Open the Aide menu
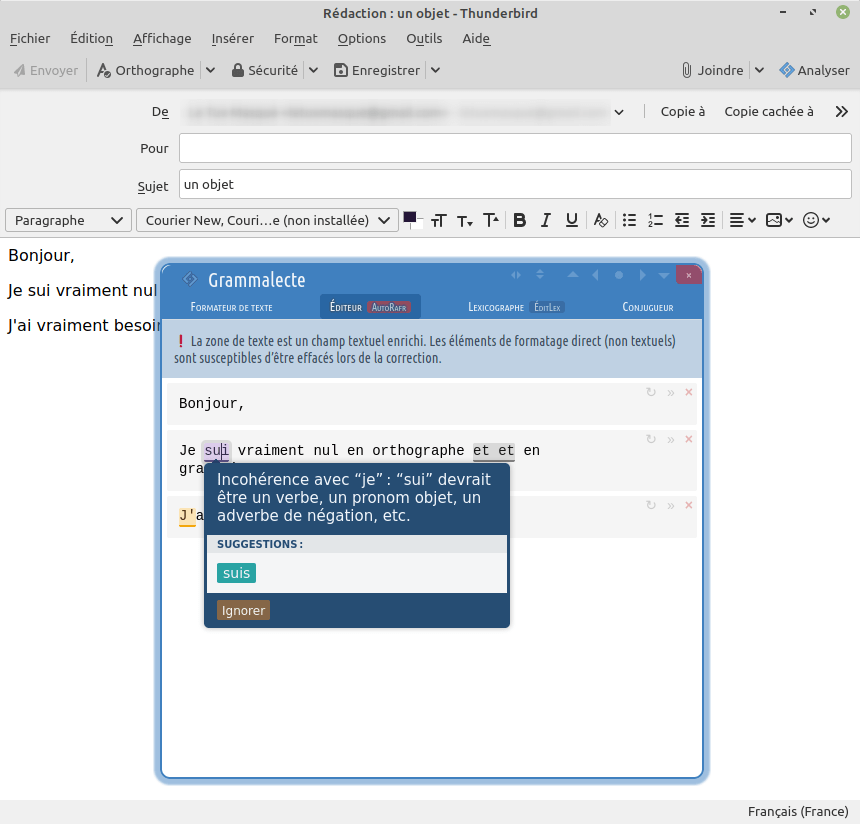This screenshot has height=824, width=860. (x=476, y=38)
